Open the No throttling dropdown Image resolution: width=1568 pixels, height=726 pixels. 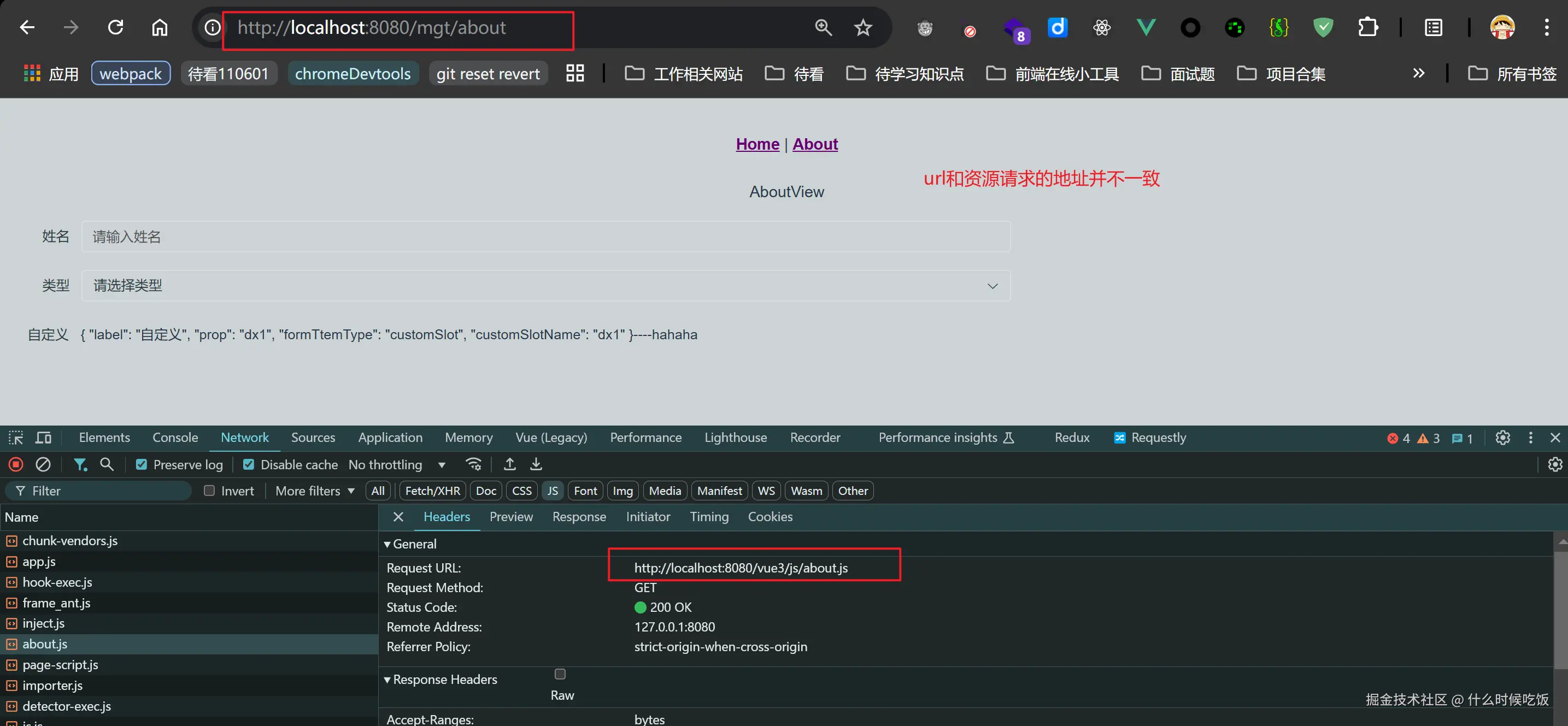click(396, 464)
